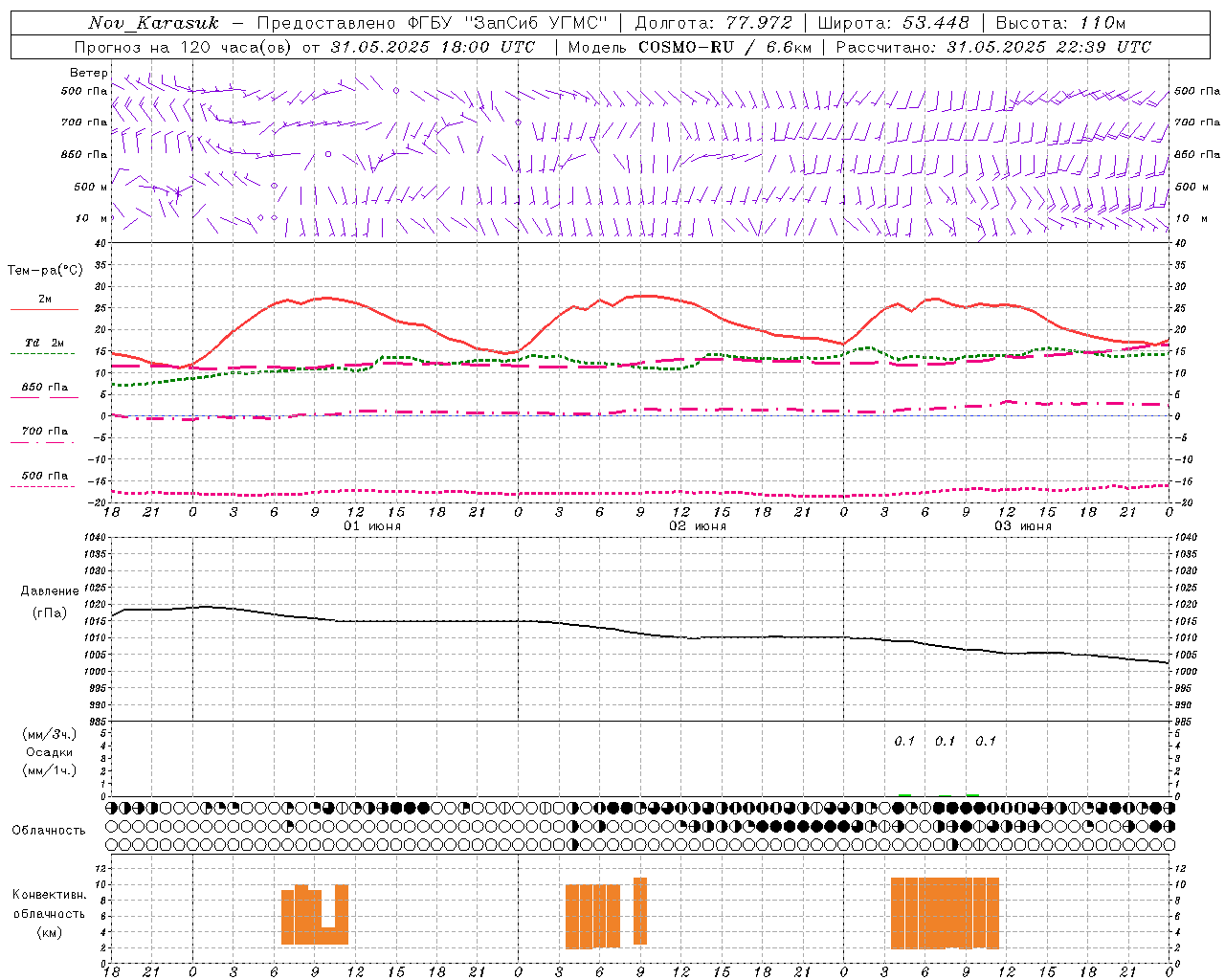This screenshot has height=980, width=1225.
Task: Click the pink dotted line sample under 500 гПа legend
Action: 42,486
